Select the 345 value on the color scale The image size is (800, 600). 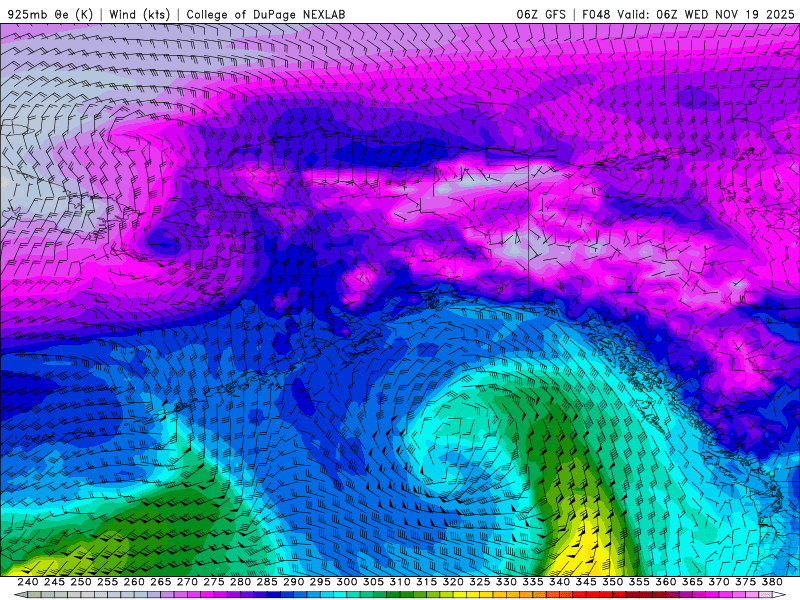(x=586, y=582)
